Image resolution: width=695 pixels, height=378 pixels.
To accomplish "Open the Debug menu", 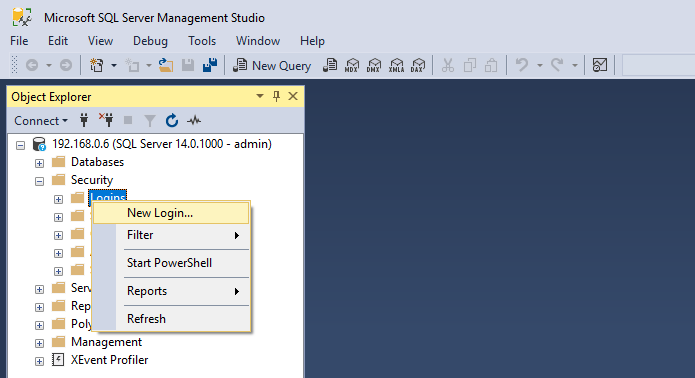I will click(x=150, y=41).
